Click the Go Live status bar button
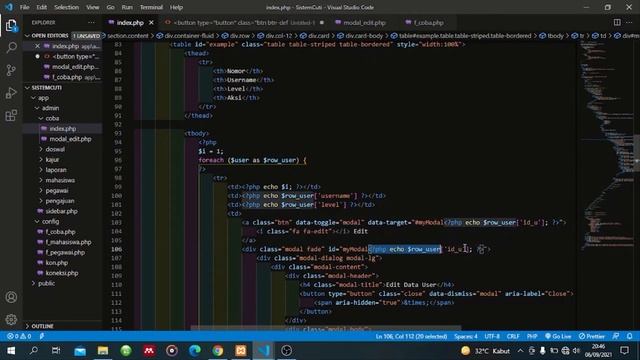The width and height of the screenshot is (640, 360). click(558, 336)
